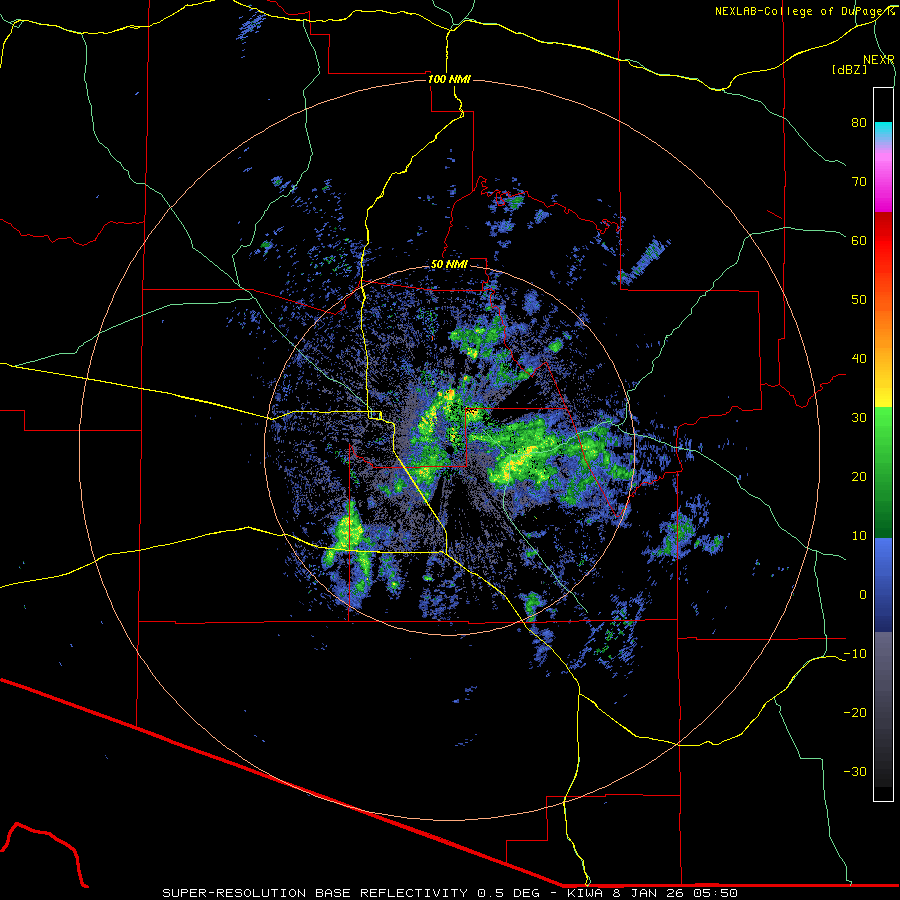Click the "50 NMI" range ring label
The width and height of the screenshot is (900, 900).
(x=449, y=265)
